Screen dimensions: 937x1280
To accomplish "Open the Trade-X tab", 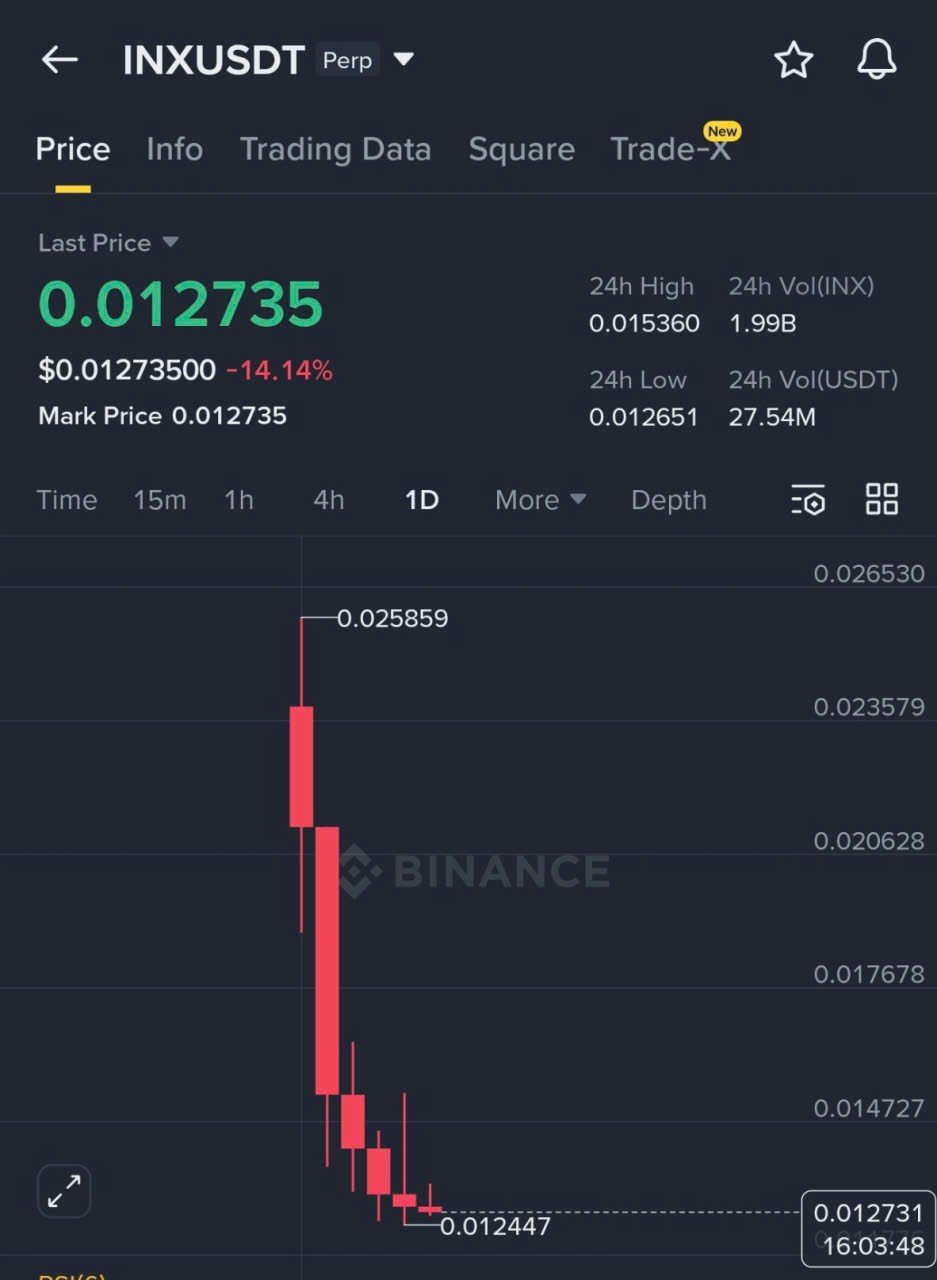I will pos(670,150).
